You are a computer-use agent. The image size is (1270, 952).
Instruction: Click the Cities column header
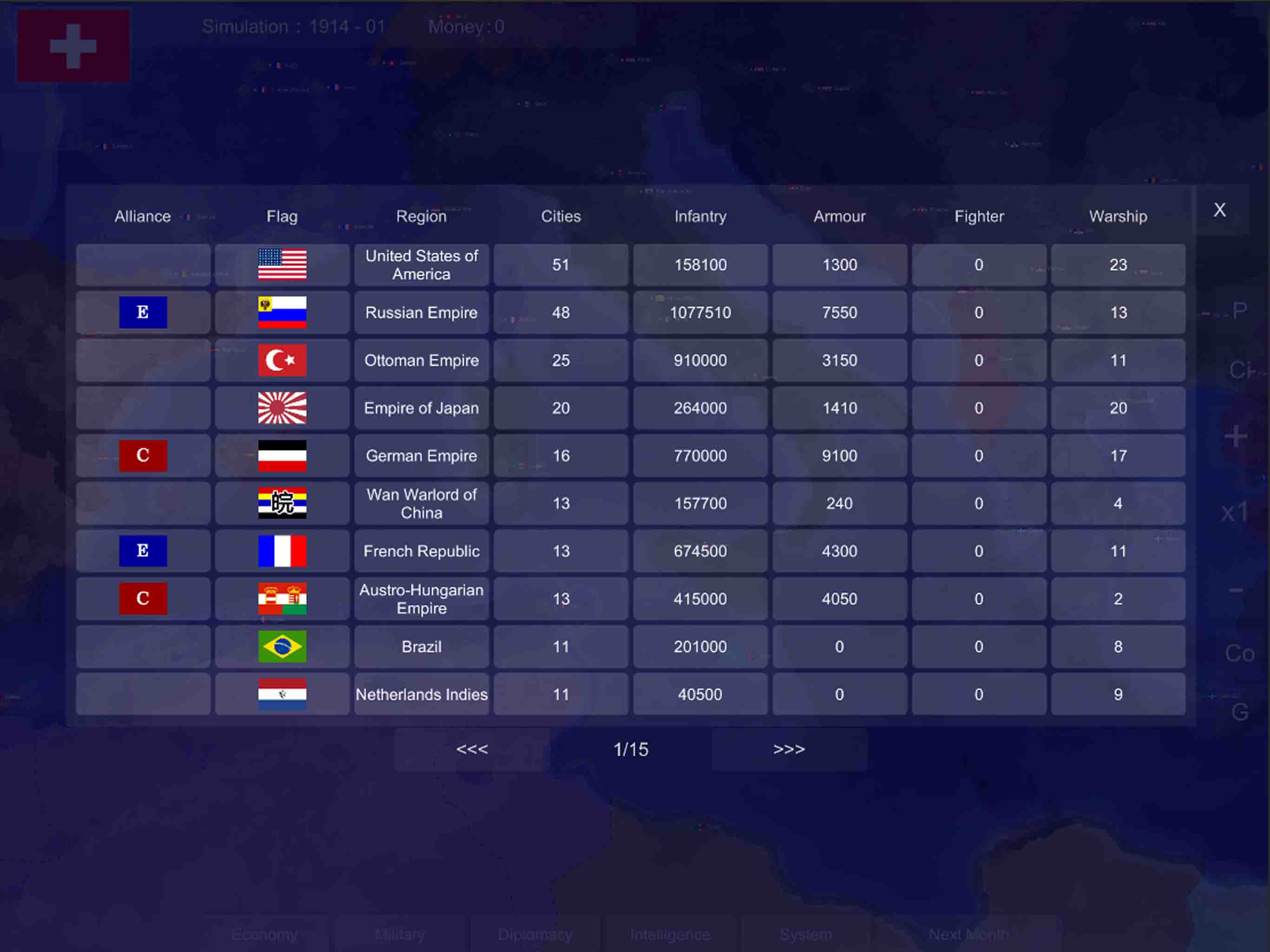point(560,217)
